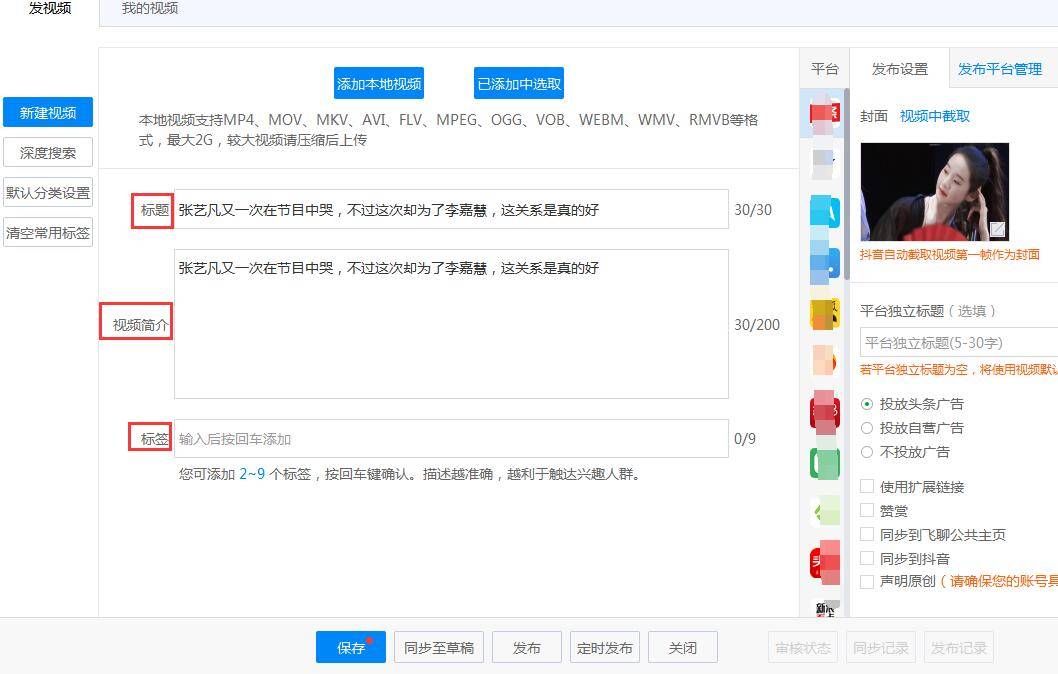Click the 标签 tag input field
Screen dimensions: 1058x674
click(450, 439)
